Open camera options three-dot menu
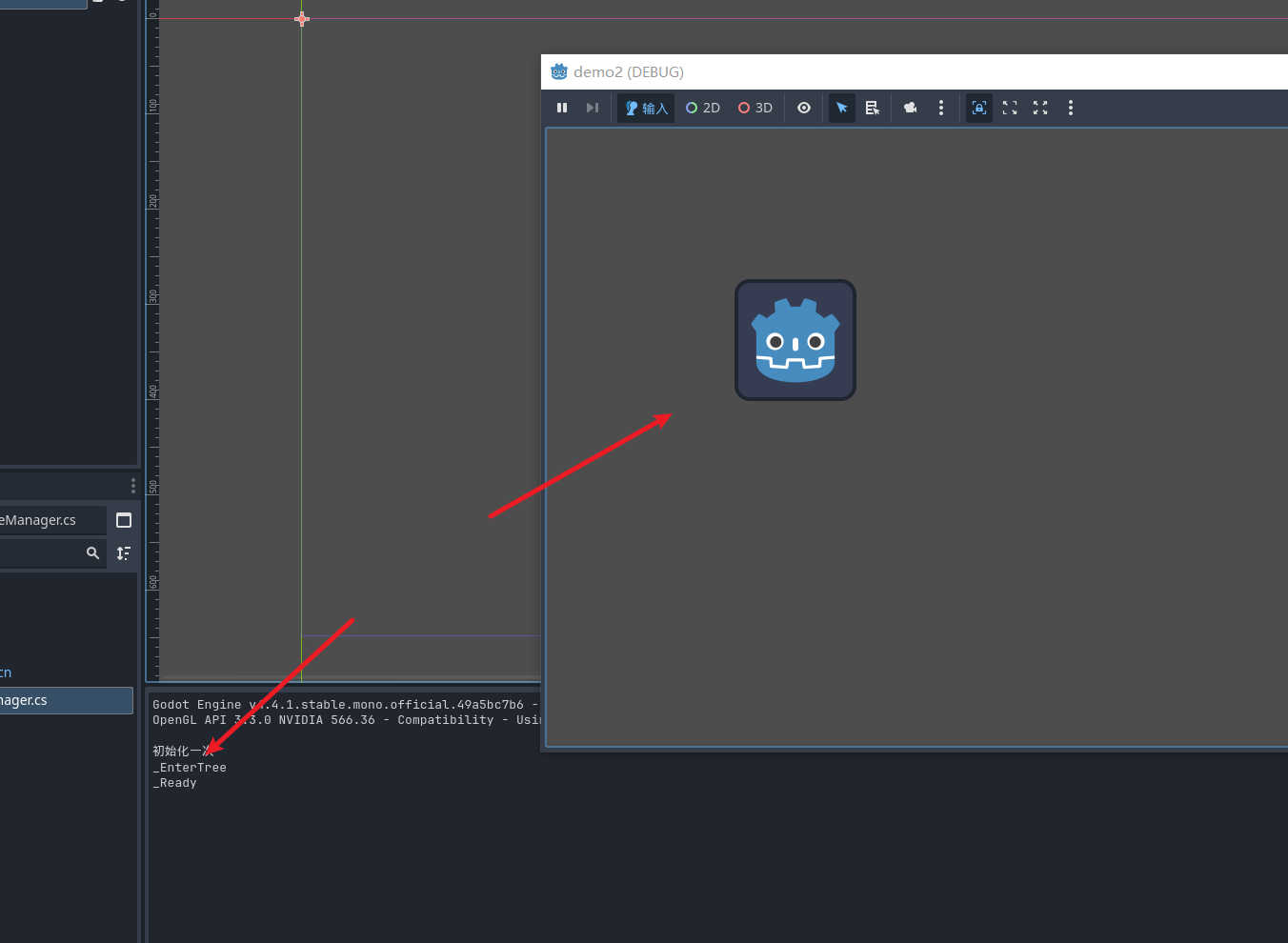 pyautogui.click(x=941, y=108)
